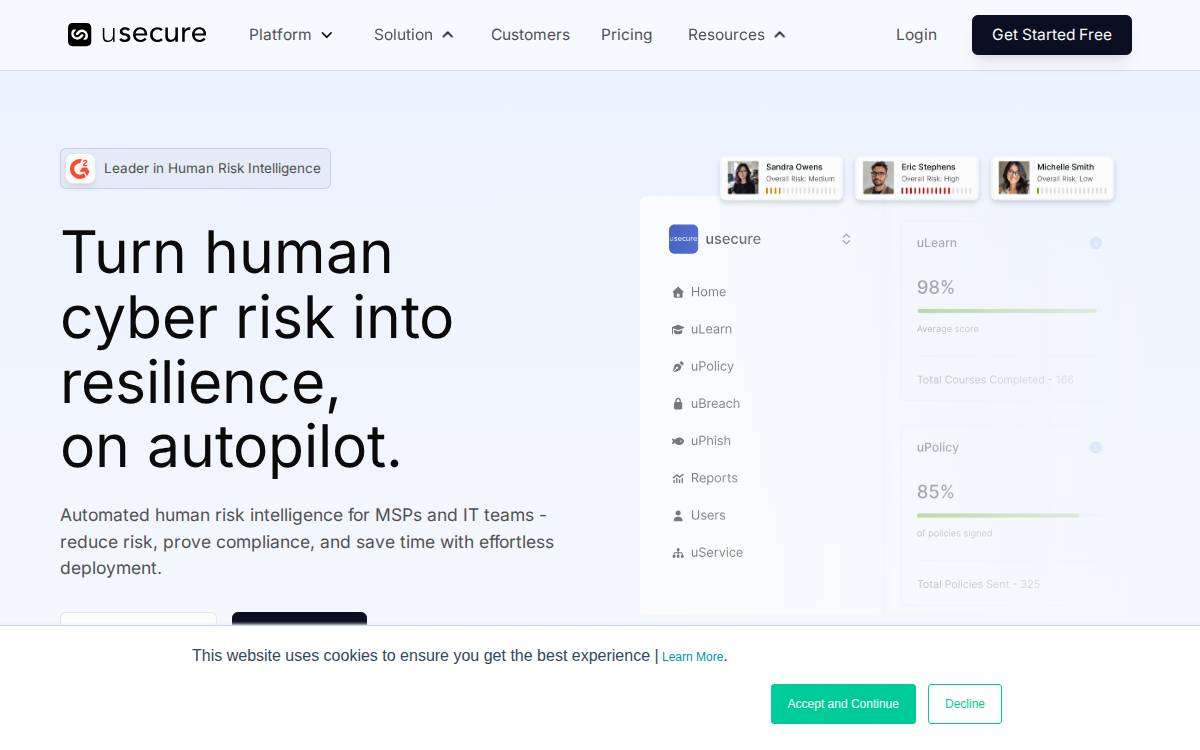The height and width of the screenshot is (750, 1200).
Task: Click Eric Stephens profile photo
Action: pyautogui.click(x=878, y=178)
